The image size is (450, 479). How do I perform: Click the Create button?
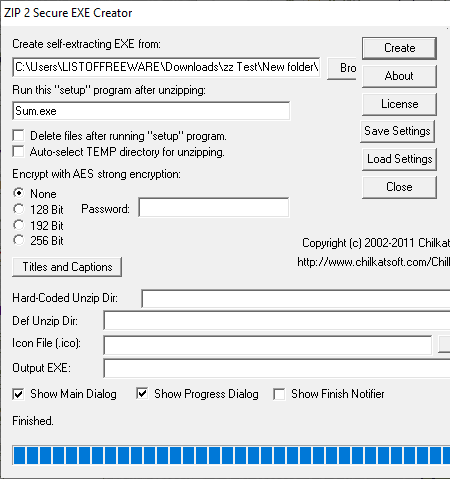pyautogui.click(x=399, y=48)
